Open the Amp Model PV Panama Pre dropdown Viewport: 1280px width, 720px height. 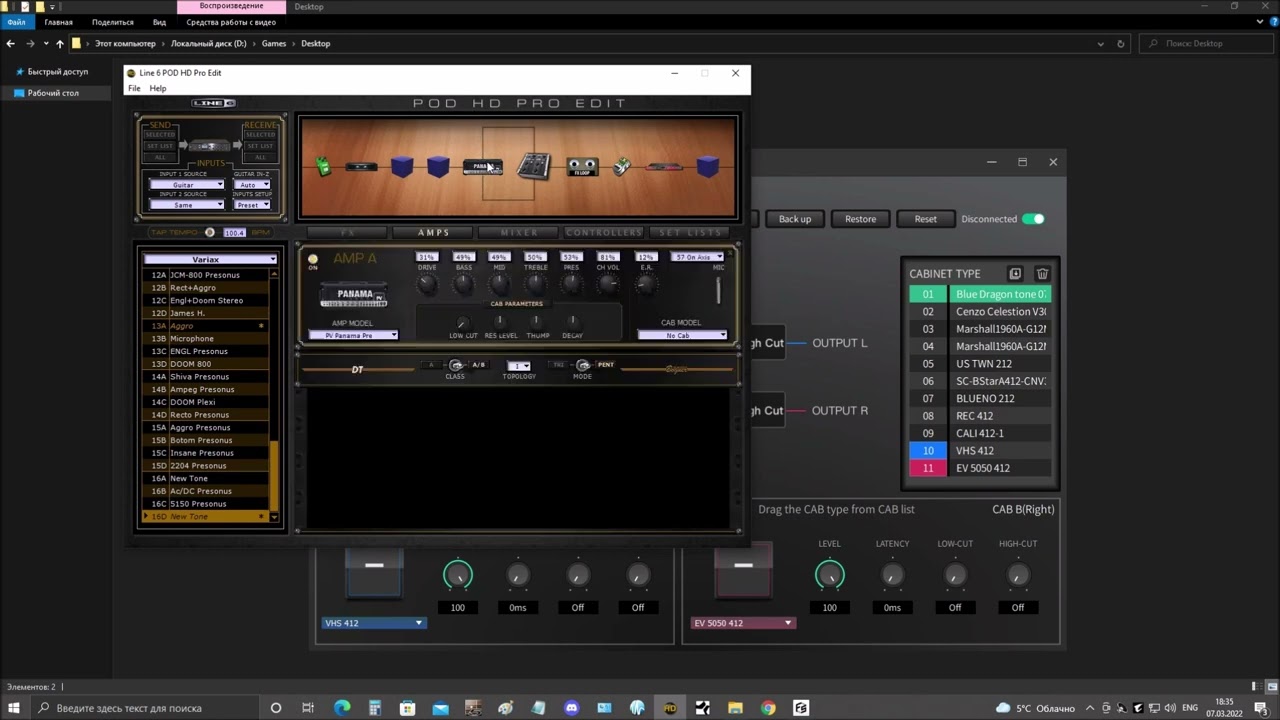pos(353,335)
